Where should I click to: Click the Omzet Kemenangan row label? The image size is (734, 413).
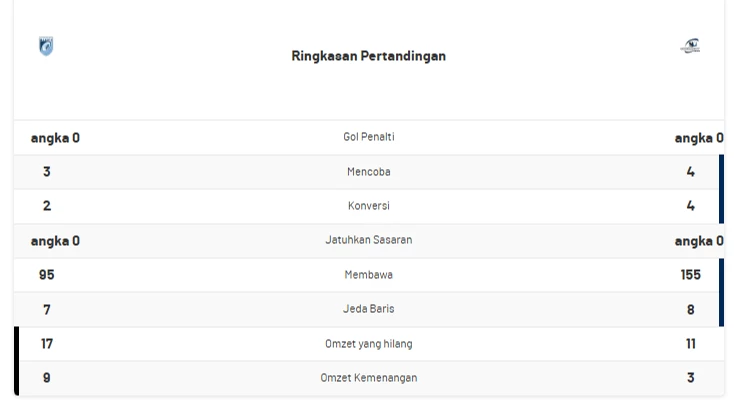368,378
